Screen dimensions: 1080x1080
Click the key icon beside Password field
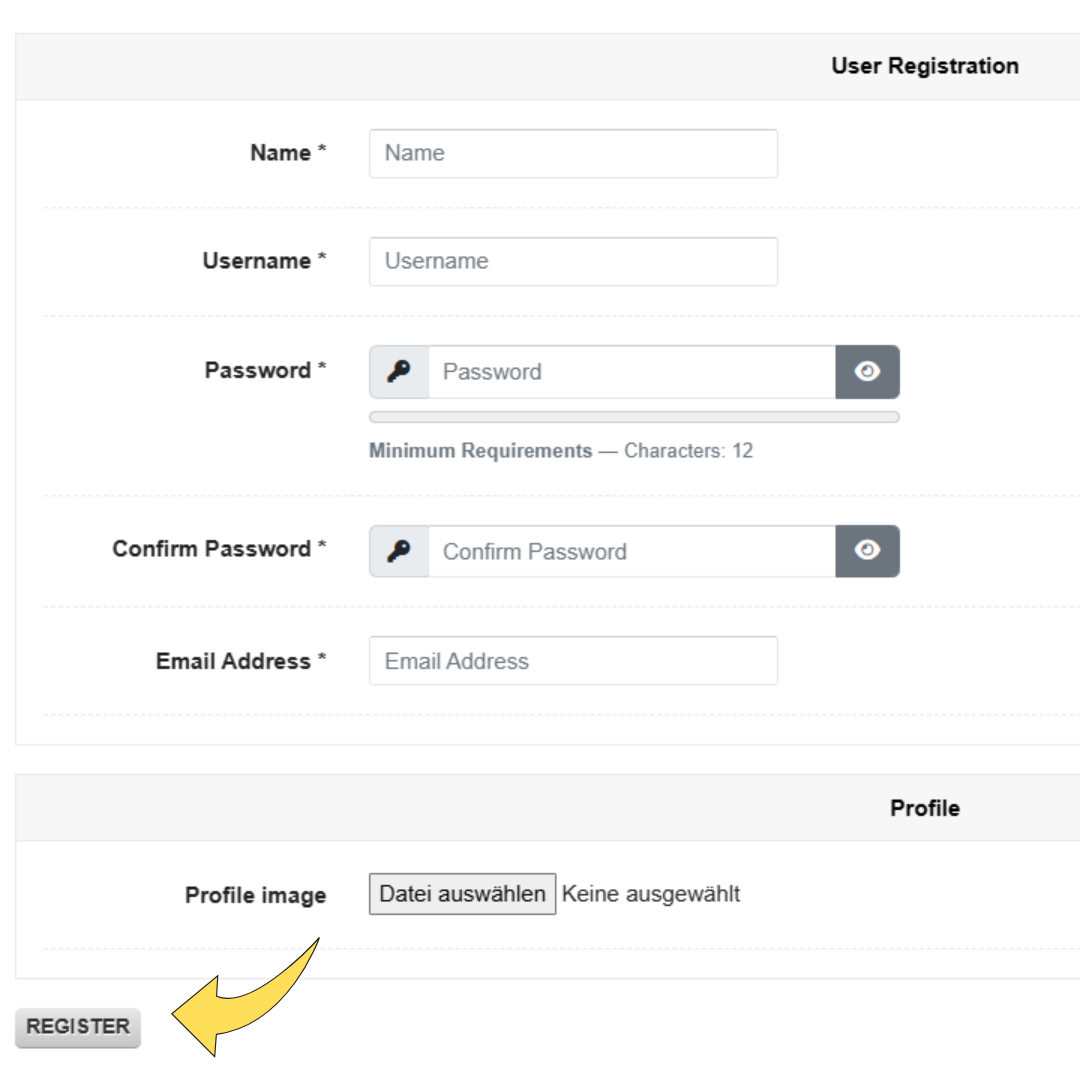click(399, 372)
